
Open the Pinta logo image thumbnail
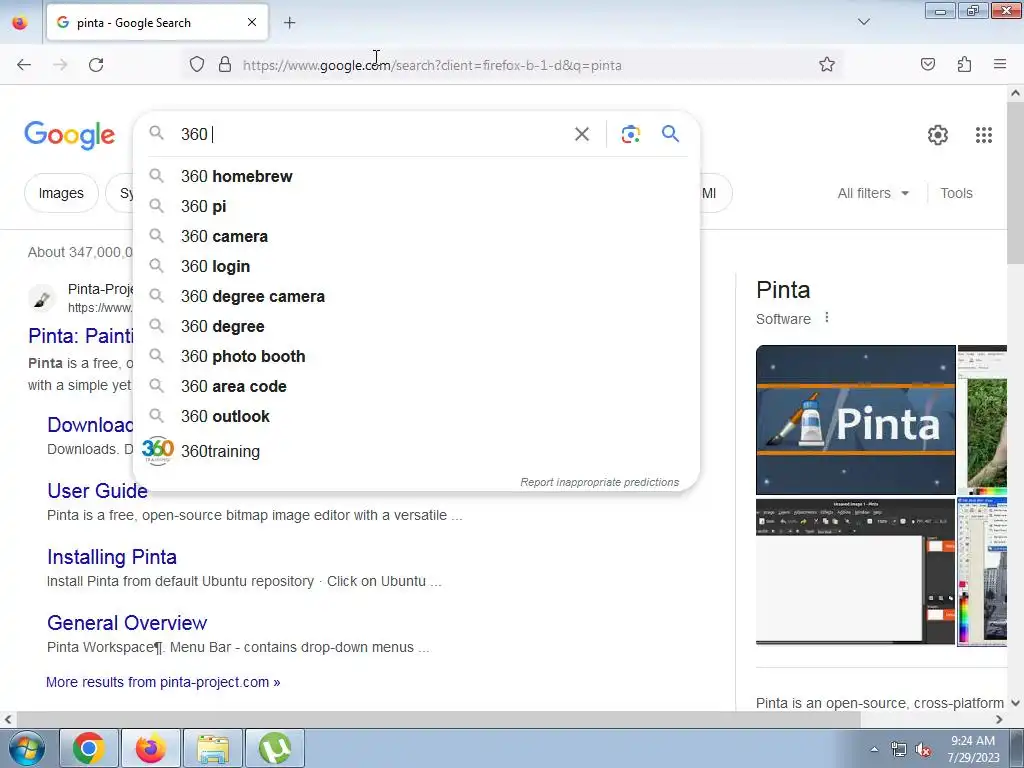[856, 420]
